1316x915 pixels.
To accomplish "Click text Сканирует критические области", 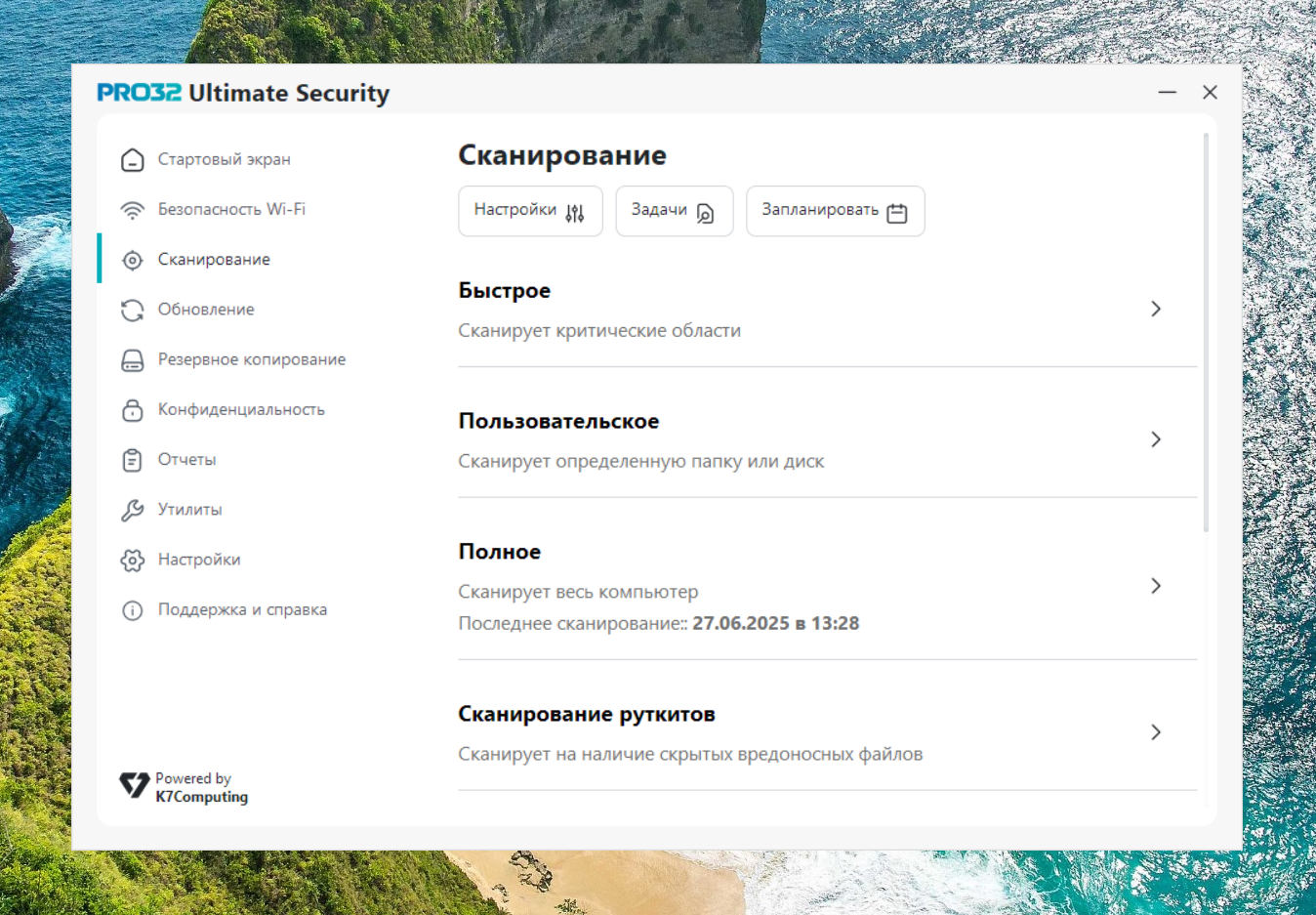I will point(599,331).
